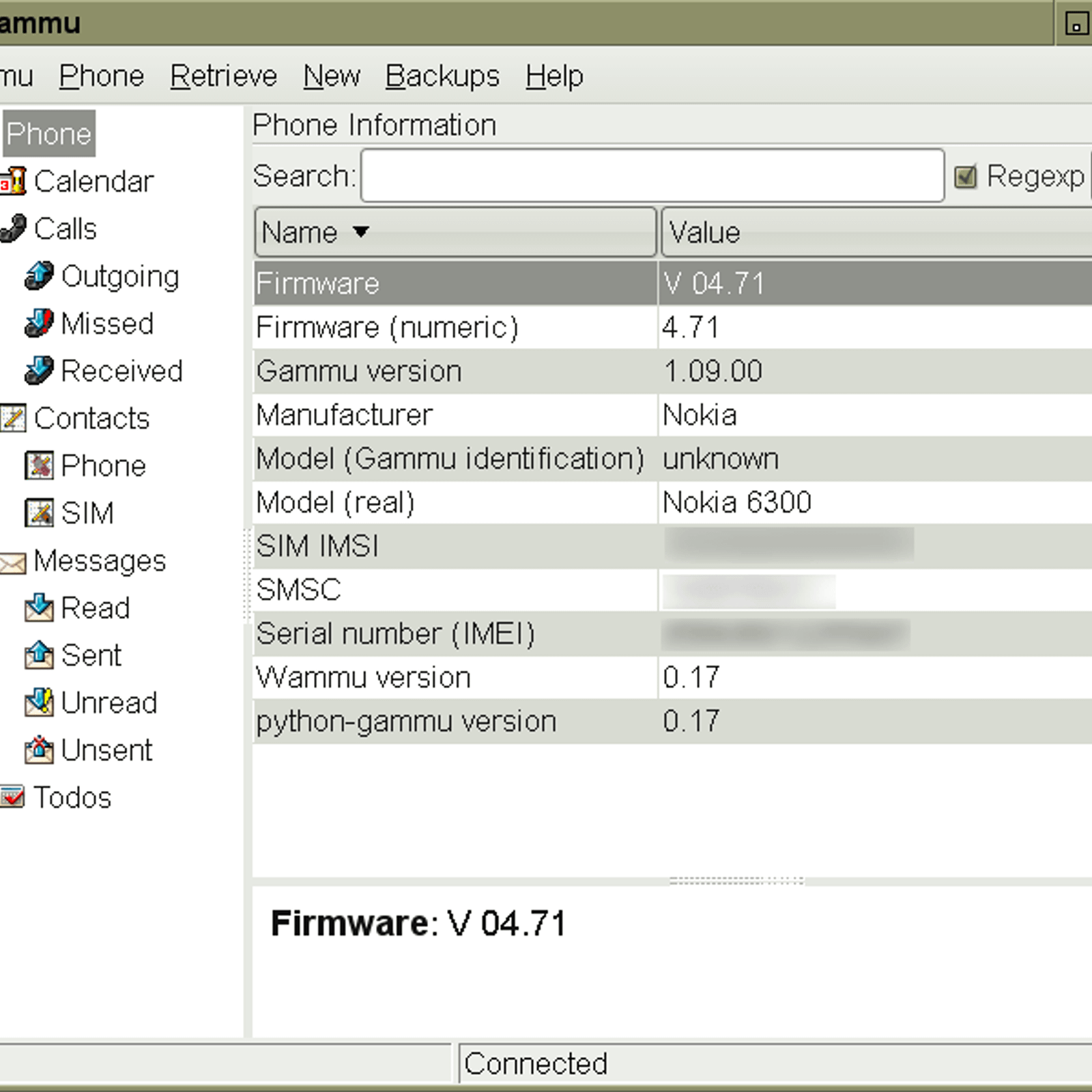The image size is (1092, 1092).
Task: Select the Serial number (IMEI) row
Action: (x=672, y=633)
